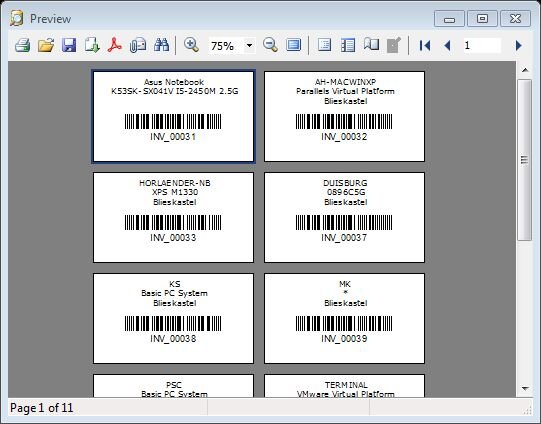
Task: Go to next page arrow
Action: click(x=518, y=45)
